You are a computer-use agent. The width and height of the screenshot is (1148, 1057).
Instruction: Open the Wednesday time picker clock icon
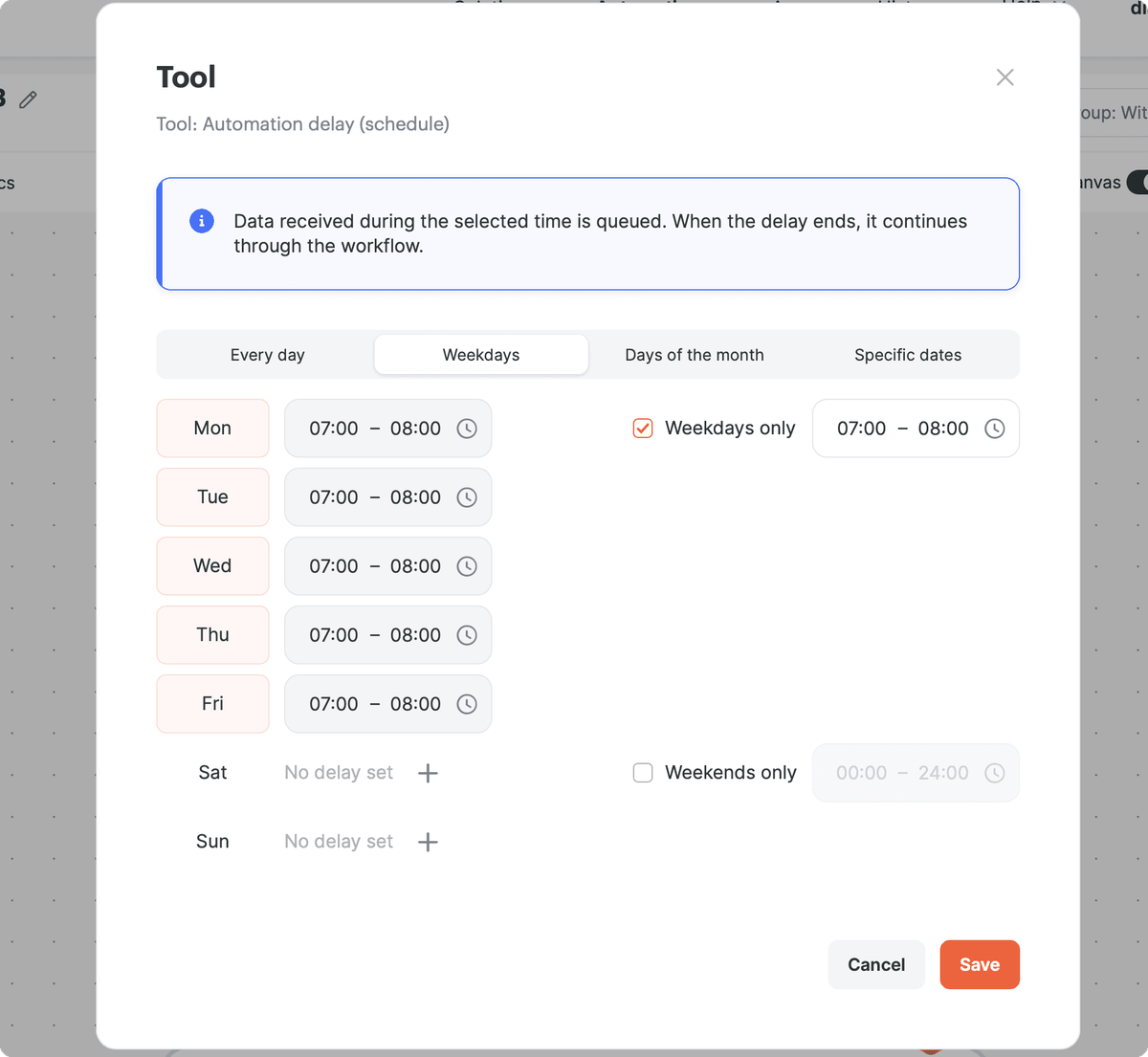pyautogui.click(x=467, y=566)
